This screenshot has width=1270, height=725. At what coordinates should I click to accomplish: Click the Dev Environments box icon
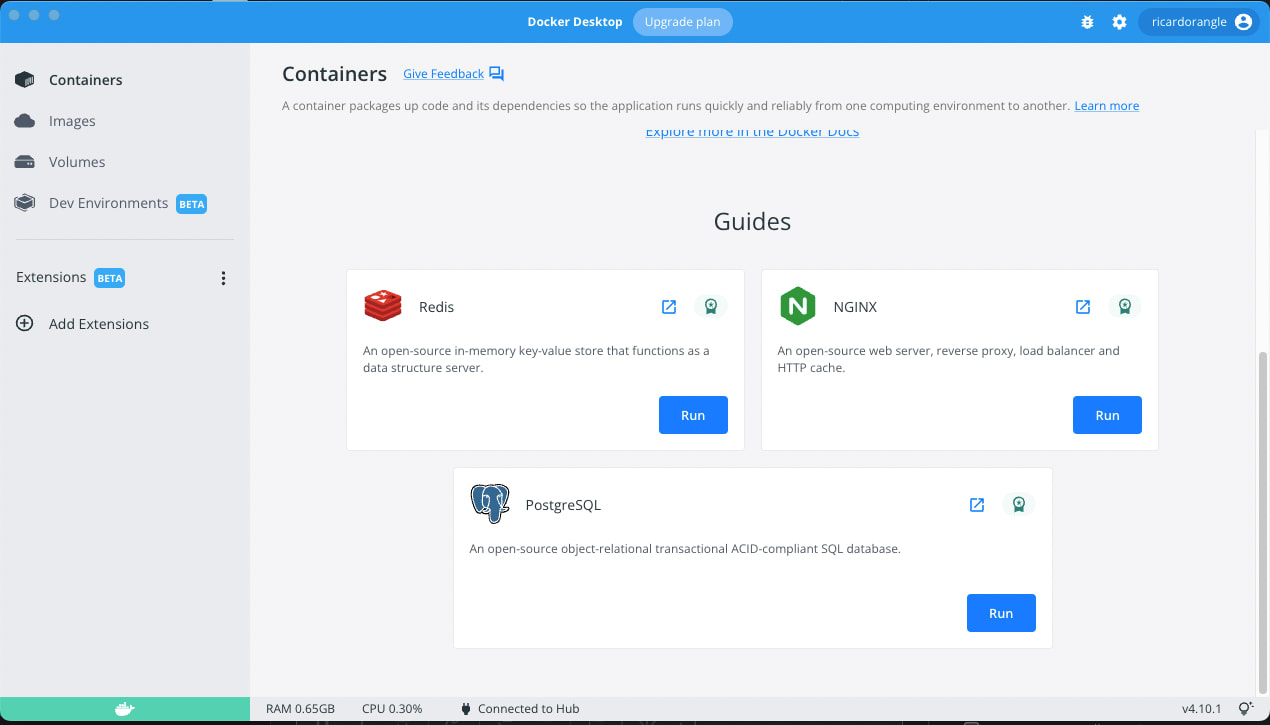tap(25, 203)
